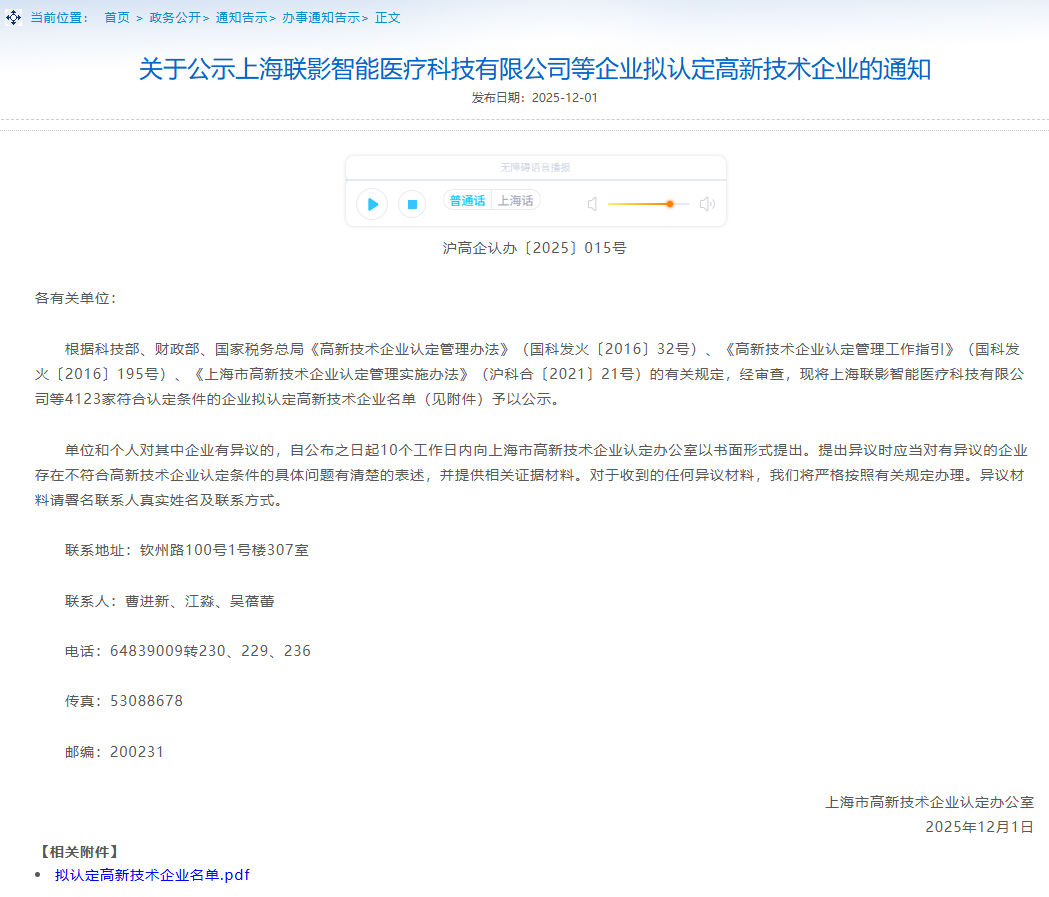Viewport: 1049px width, 897px height.
Task: Click the low volume speaker icon
Action: (592, 204)
